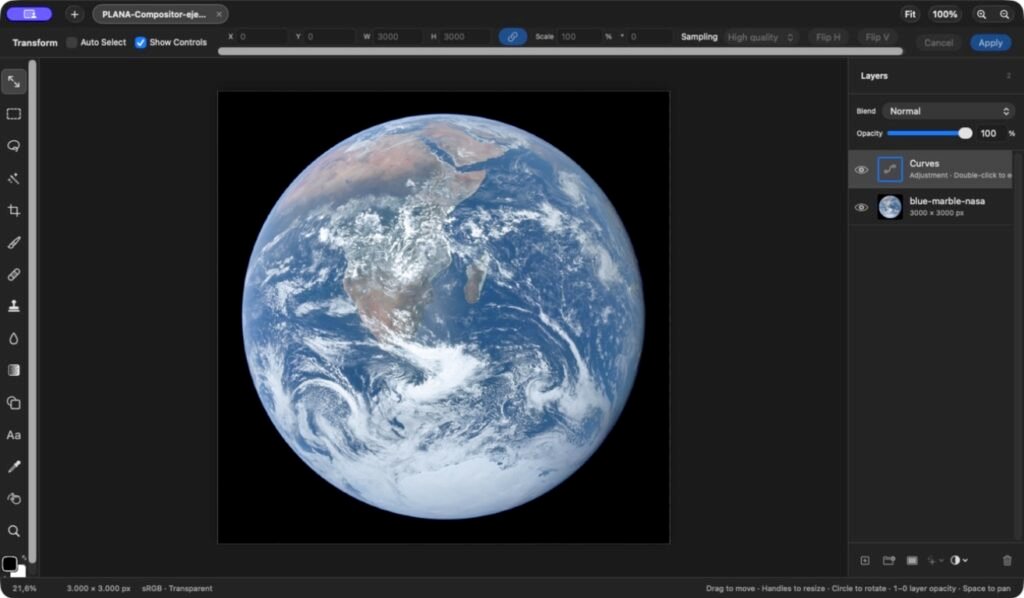The image size is (1024, 598).
Task: Click the 100% zoom button
Action: [944, 14]
